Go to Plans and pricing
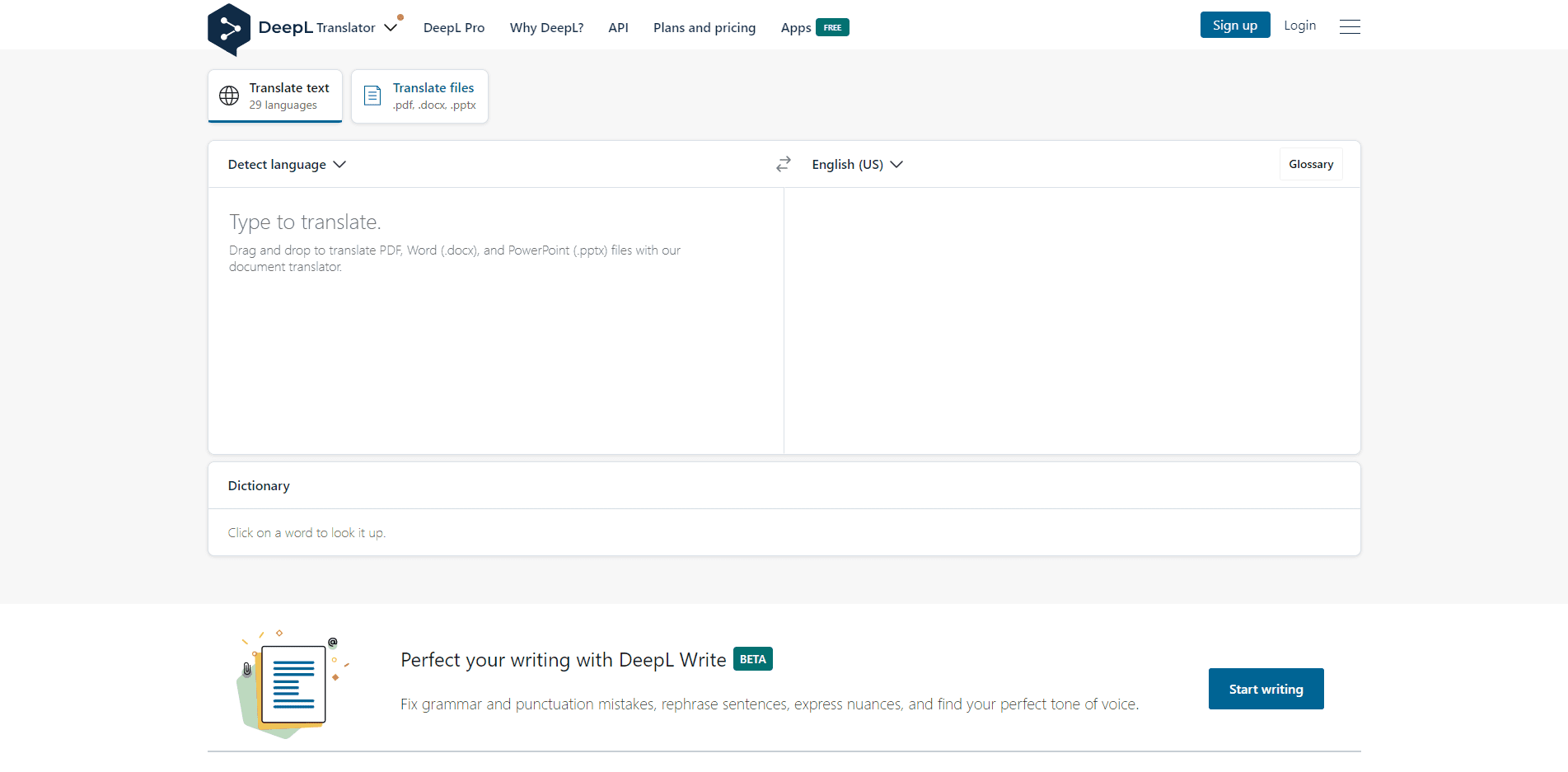1568x772 pixels. click(x=704, y=28)
